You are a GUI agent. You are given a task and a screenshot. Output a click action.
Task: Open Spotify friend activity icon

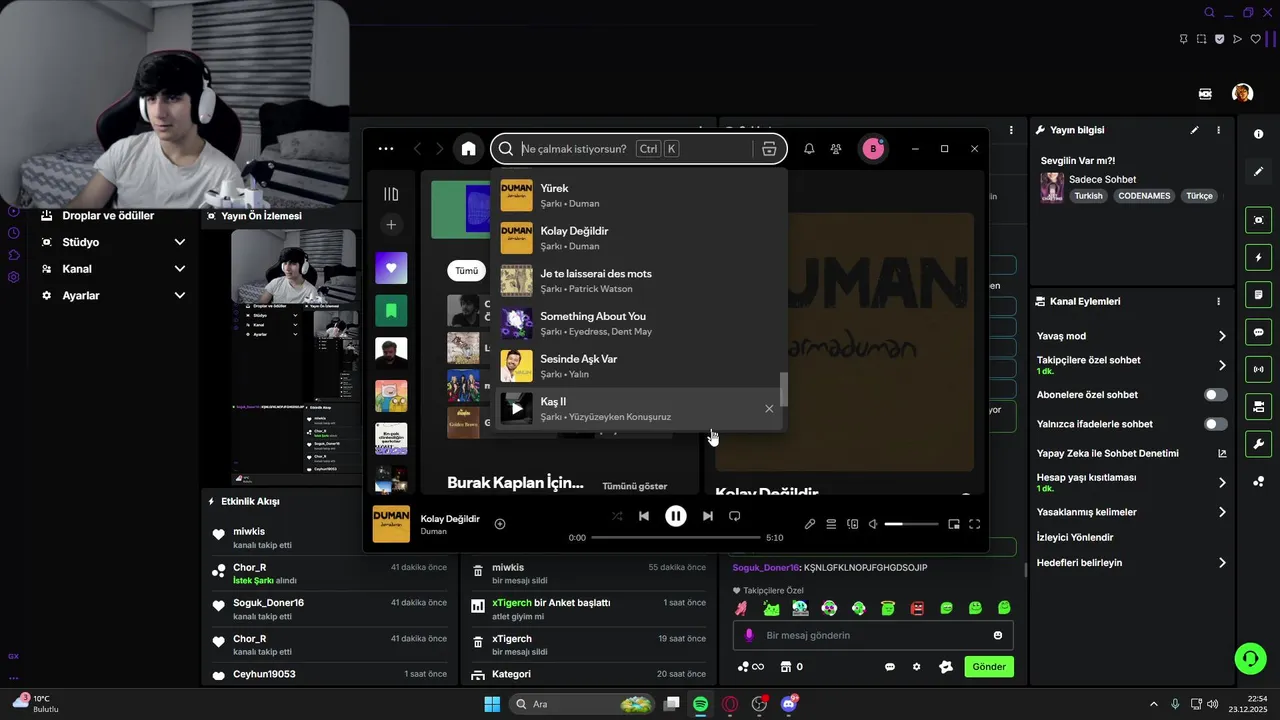click(836, 149)
